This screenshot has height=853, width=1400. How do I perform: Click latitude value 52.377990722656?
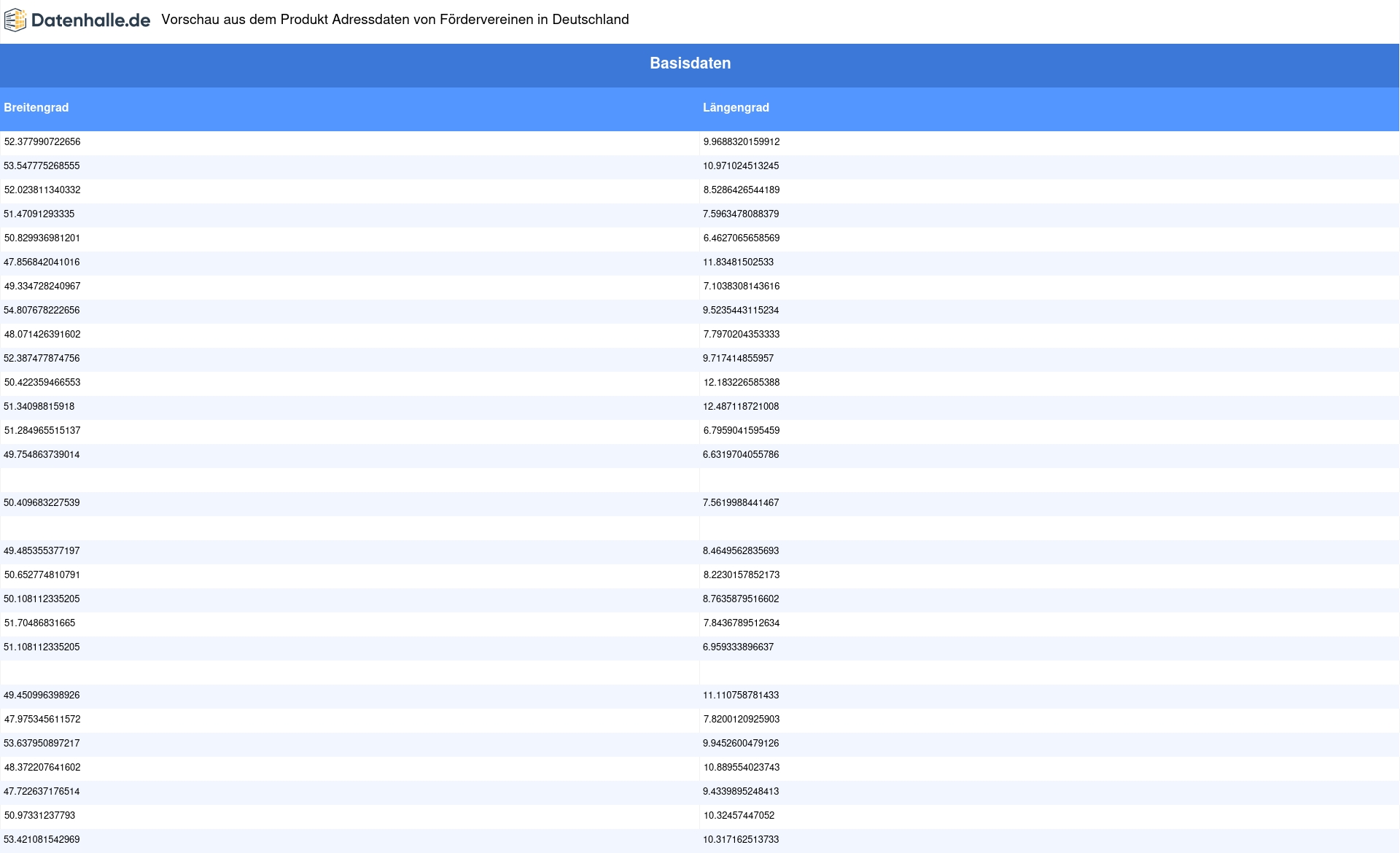coord(42,142)
